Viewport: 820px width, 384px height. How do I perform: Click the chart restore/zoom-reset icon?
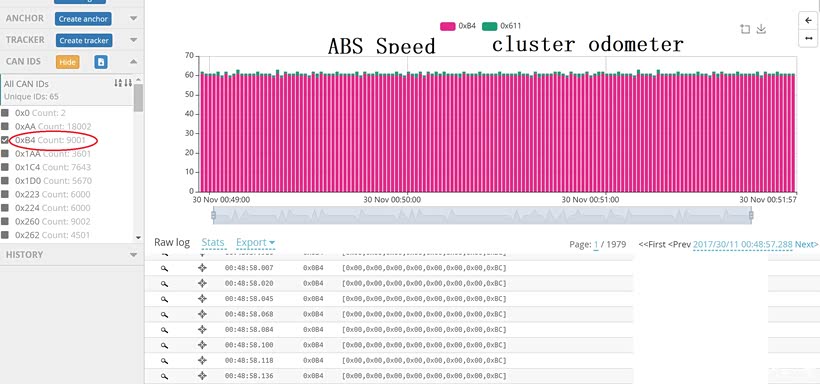(x=745, y=29)
